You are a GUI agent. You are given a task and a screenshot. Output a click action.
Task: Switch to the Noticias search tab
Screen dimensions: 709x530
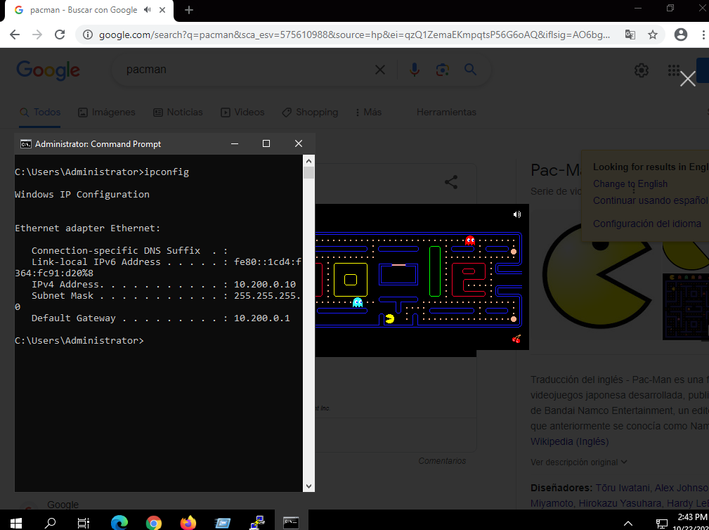click(x=177, y=112)
